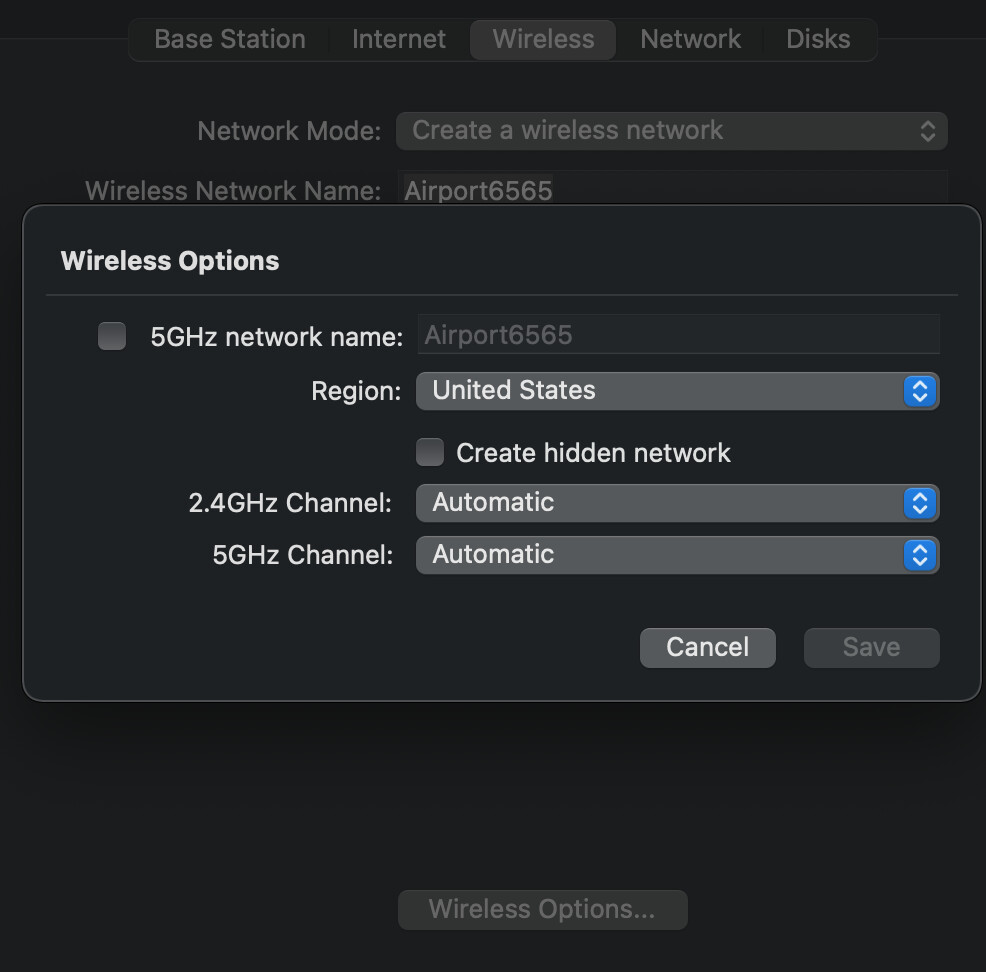986x972 pixels.
Task: Click the 5GHz network name text field
Action: (x=679, y=334)
